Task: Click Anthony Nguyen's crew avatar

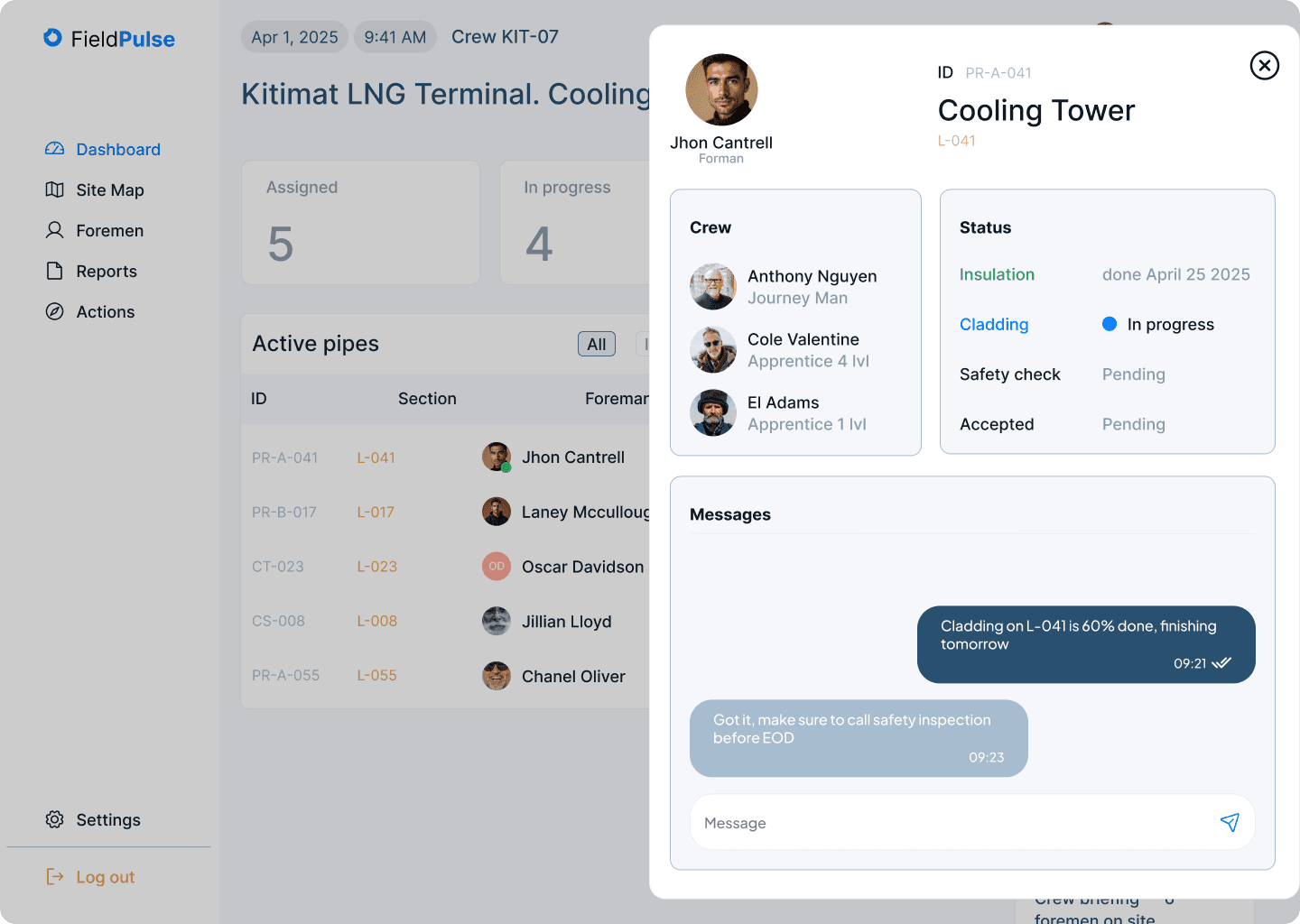Action: (713, 287)
